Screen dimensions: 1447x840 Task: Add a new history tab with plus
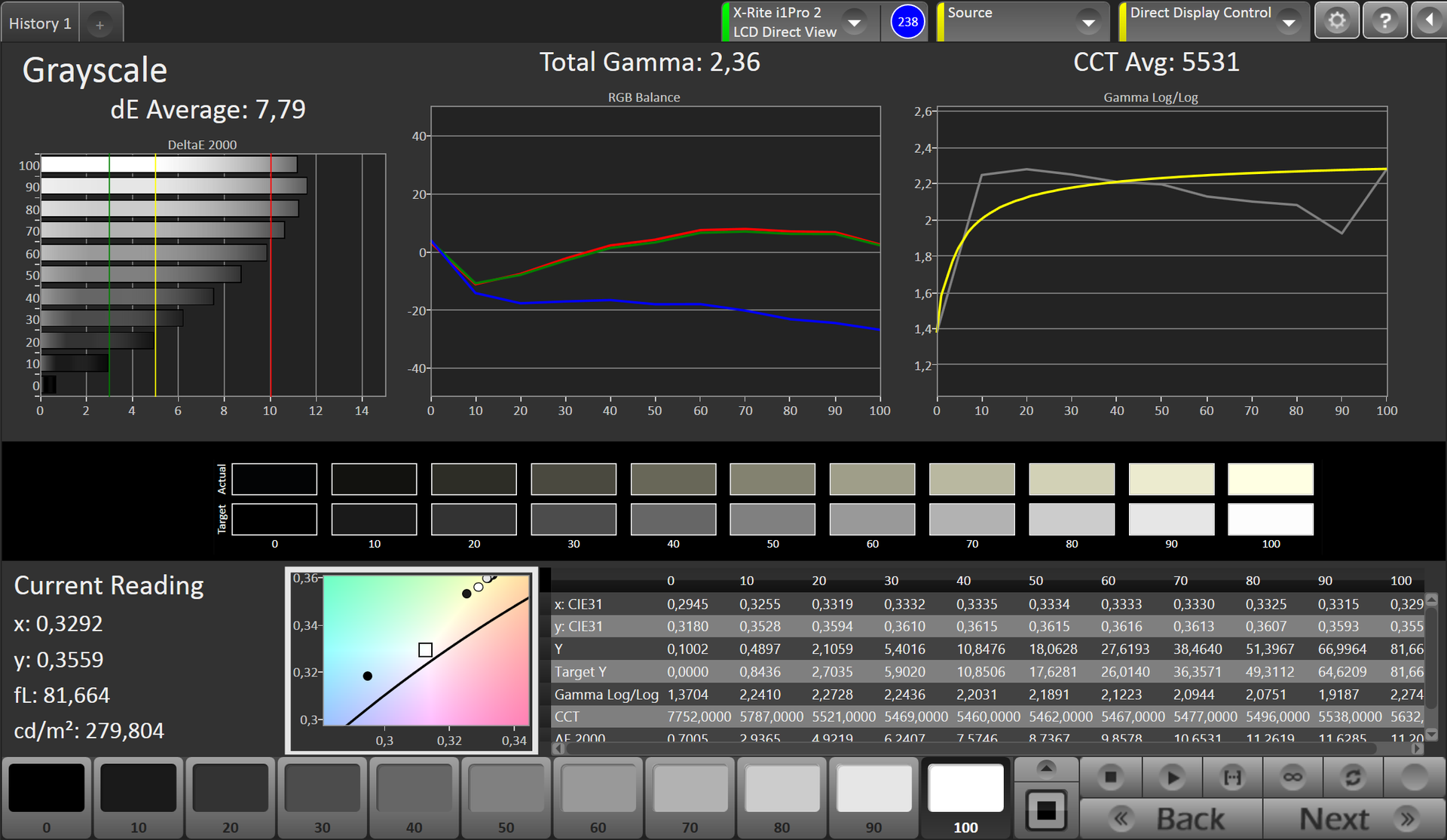point(99,25)
